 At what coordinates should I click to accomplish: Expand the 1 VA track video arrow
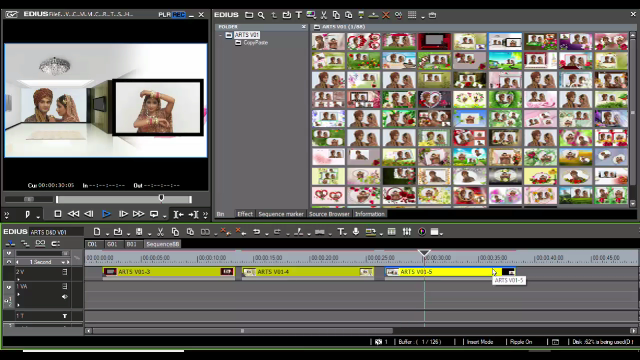pos(18,294)
